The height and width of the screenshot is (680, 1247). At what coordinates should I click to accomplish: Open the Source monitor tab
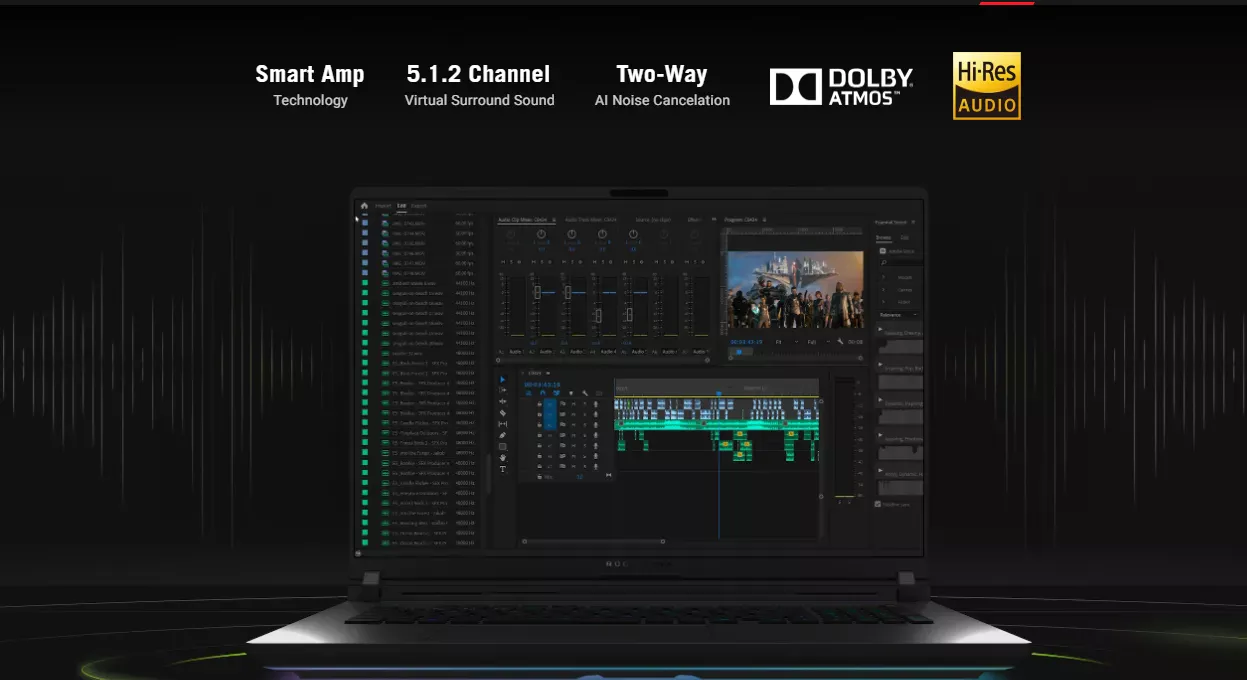pos(653,220)
